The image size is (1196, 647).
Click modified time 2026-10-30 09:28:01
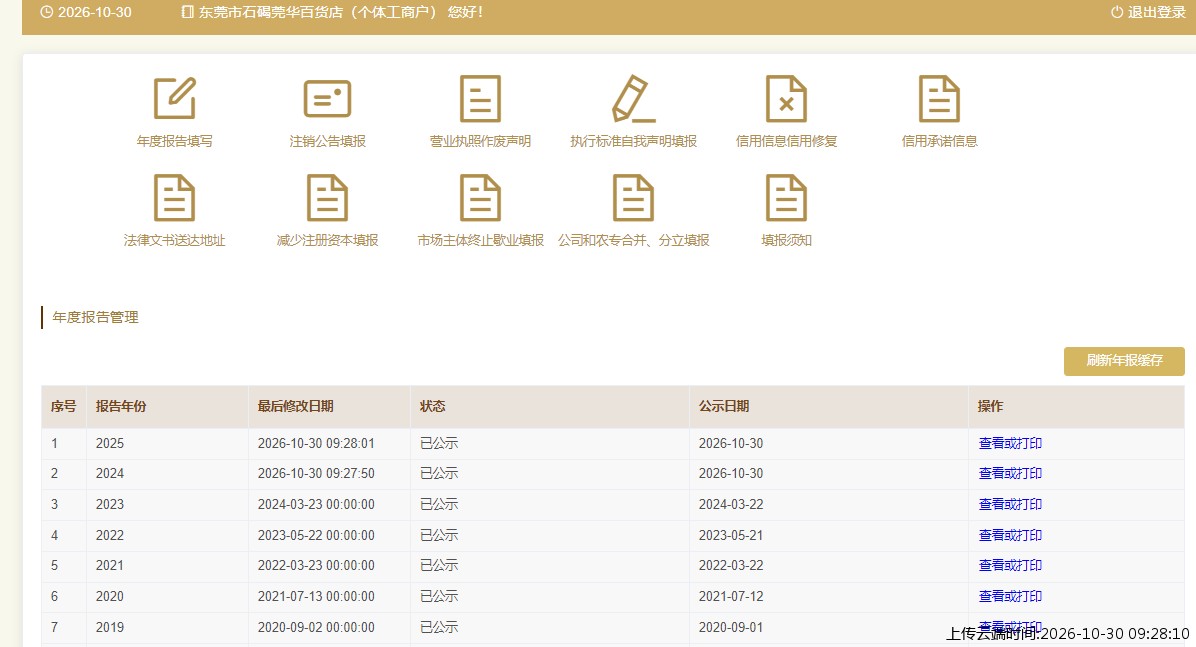(316, 443)
